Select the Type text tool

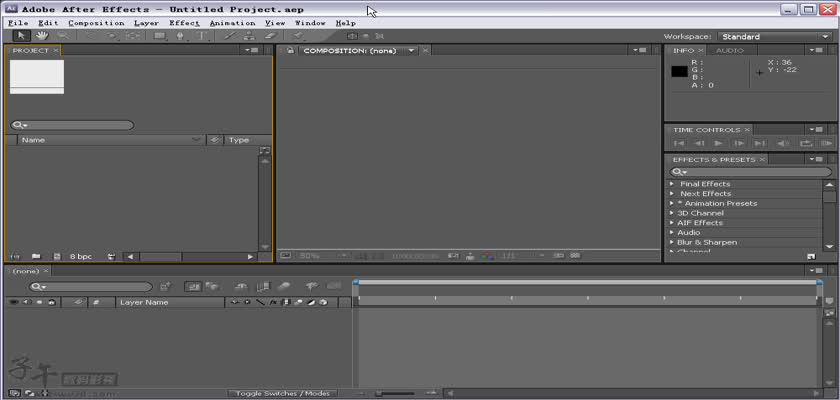pos(202,36)
